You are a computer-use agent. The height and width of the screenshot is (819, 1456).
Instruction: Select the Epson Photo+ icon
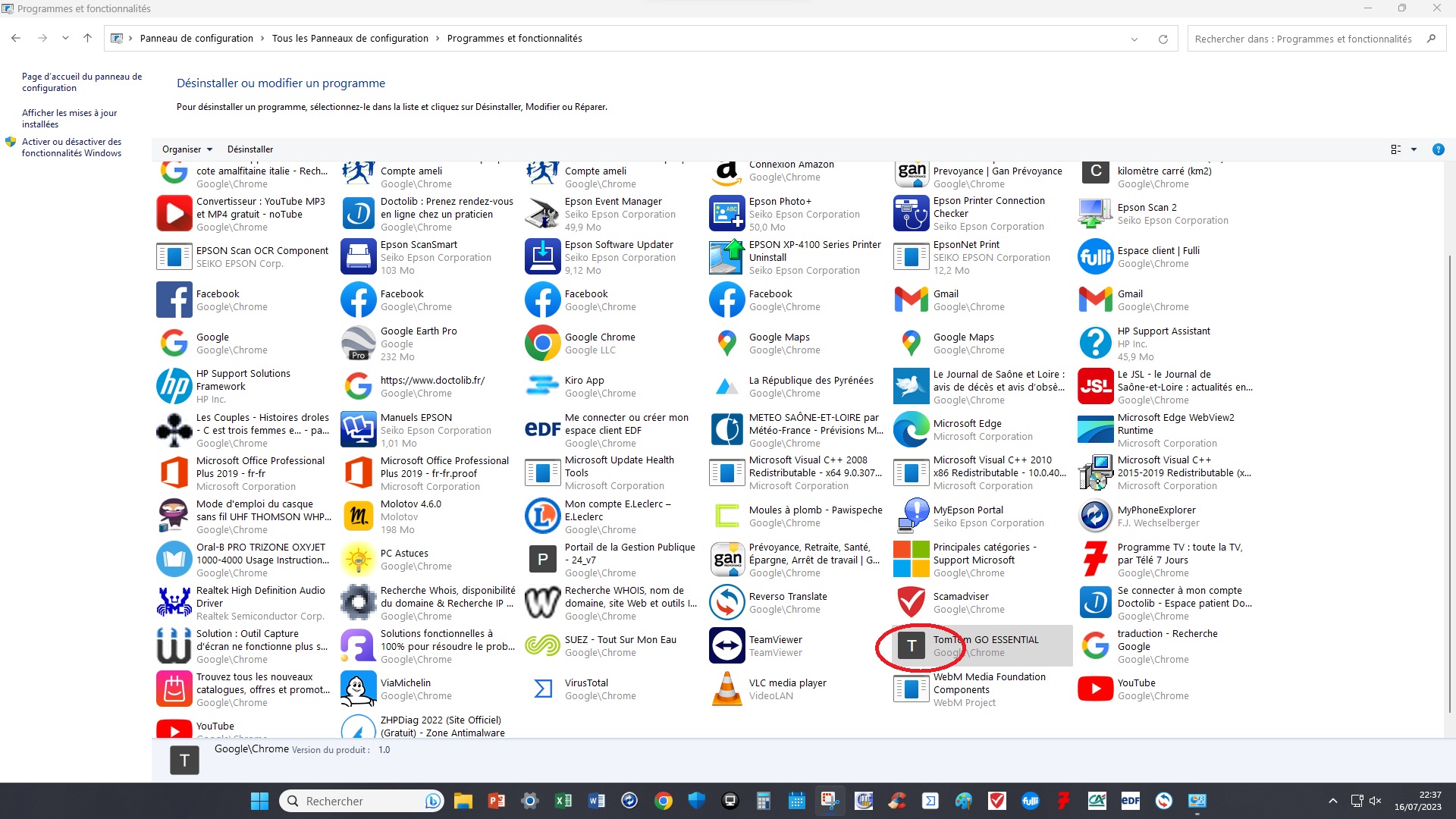[727, 214]
